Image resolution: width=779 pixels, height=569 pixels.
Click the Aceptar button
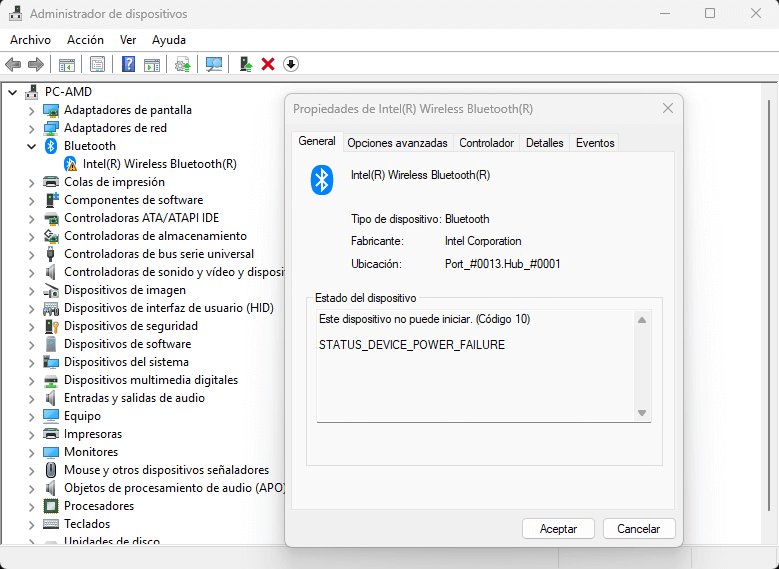(x=558, y=529)
